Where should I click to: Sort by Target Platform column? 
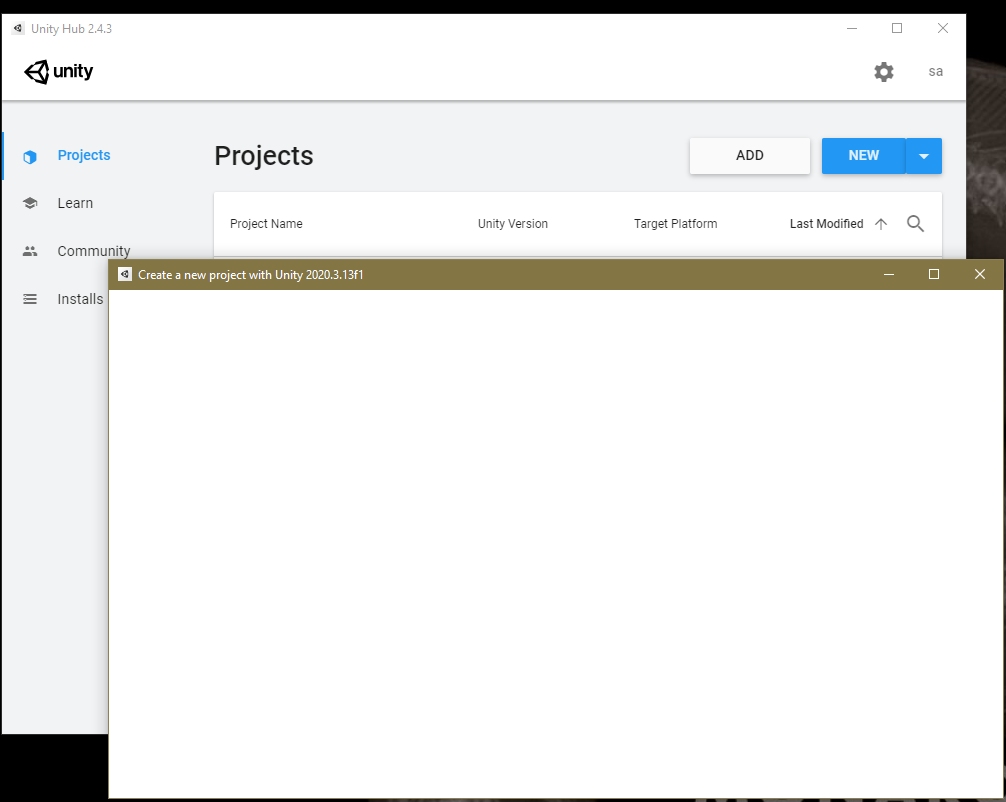click(x=675, y=223)
